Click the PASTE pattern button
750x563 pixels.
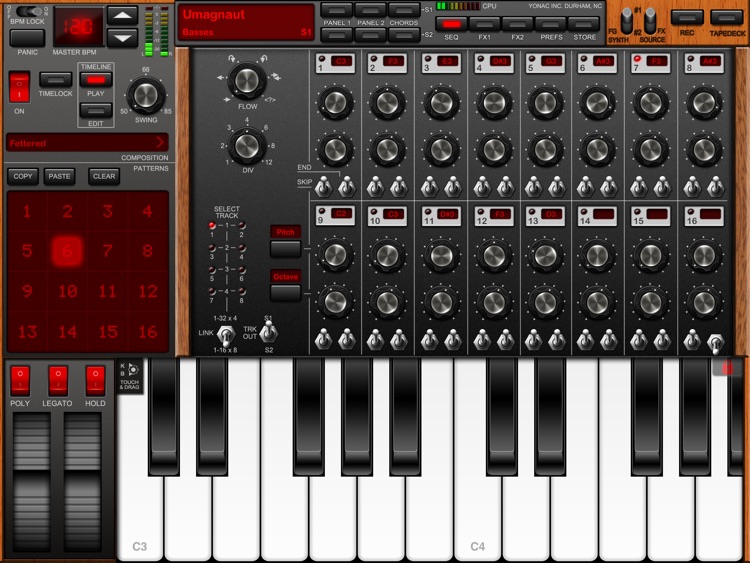pyautogui.click(x=59, y=177)
